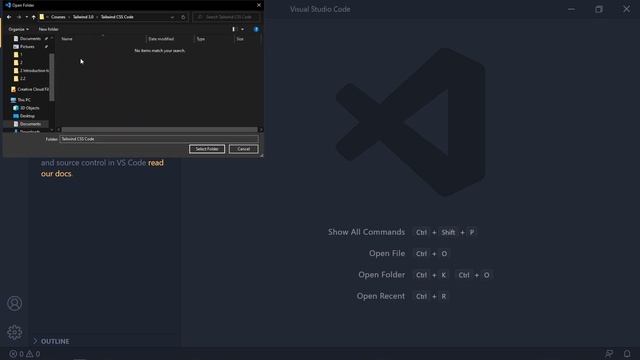This screenshot has width=640, height=360.
Task: Restore down the Visual Studio Code window
Action: [x=599, y=9]
